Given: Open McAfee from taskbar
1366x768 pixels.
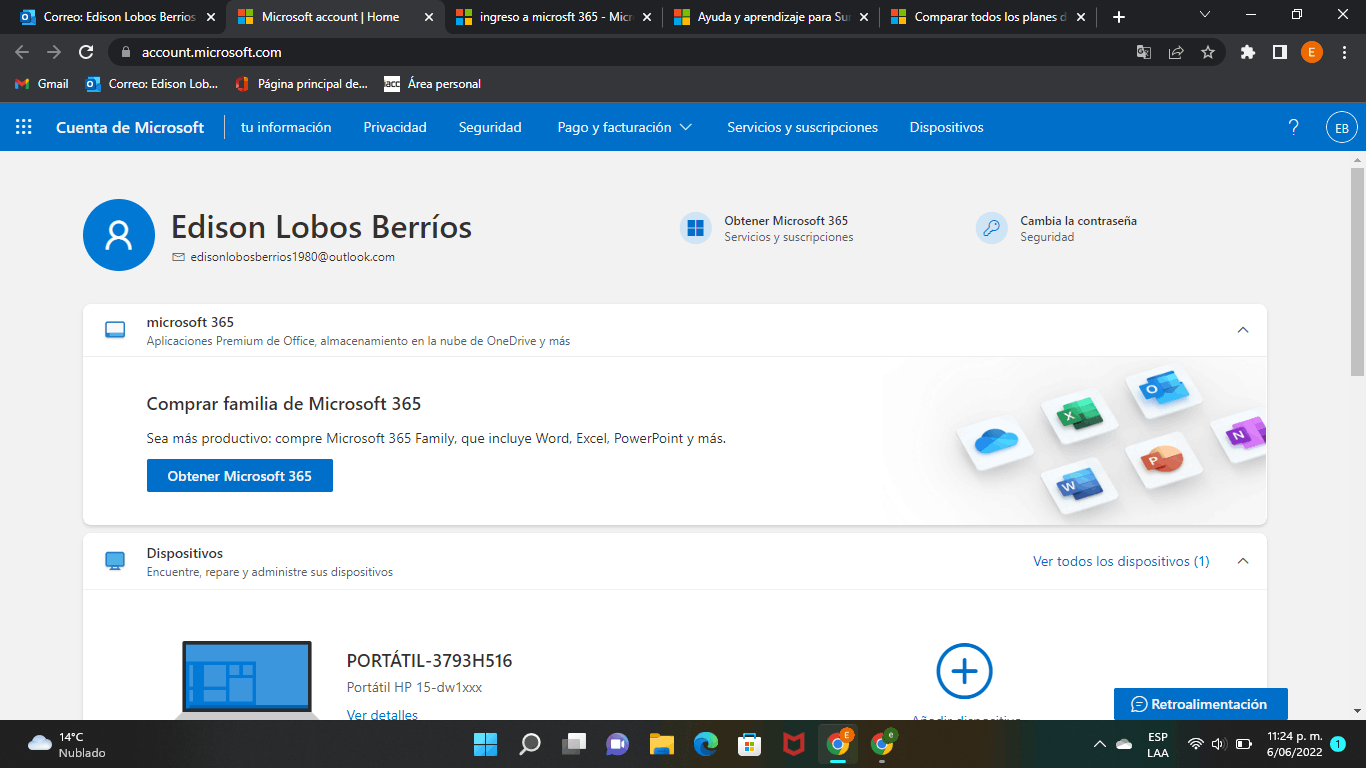Looking at the screenshot, I should 794,744.
